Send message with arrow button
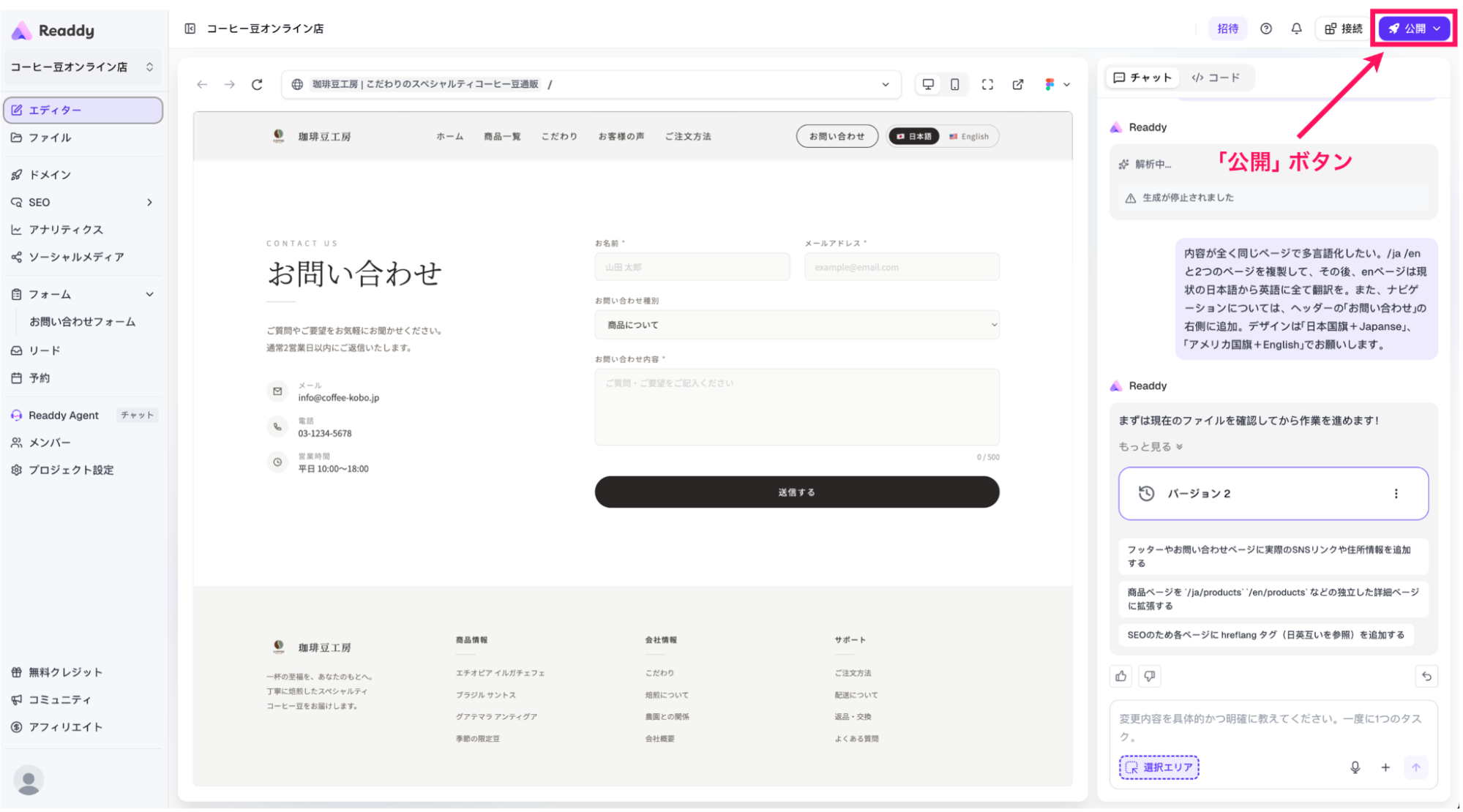This screenshot has width=1463, height=812. click(1415, 767)
